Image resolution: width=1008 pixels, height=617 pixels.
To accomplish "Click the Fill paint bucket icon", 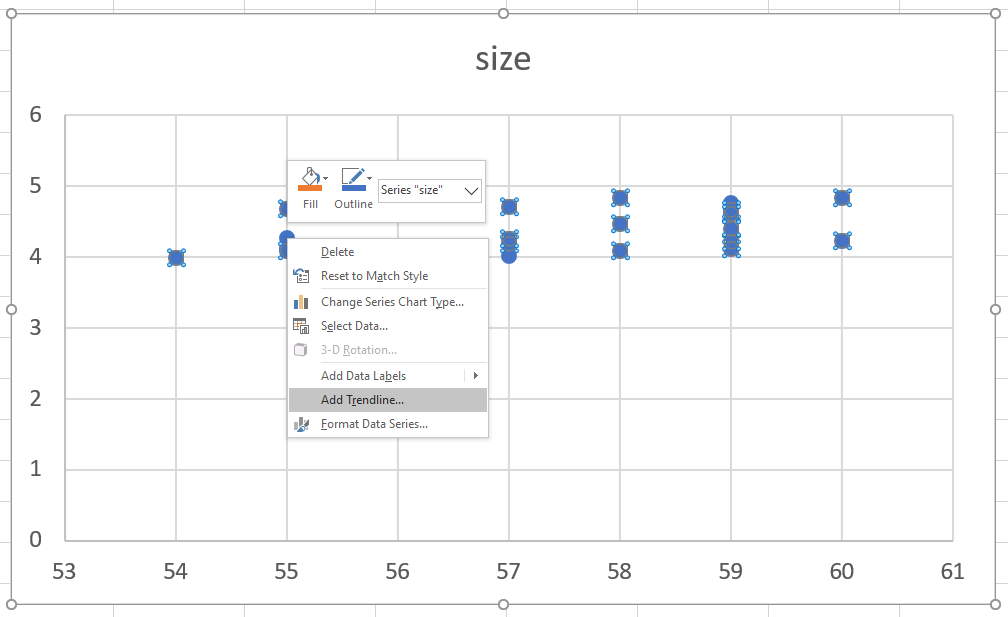I will pyautogui.click(x=309, y=179).
